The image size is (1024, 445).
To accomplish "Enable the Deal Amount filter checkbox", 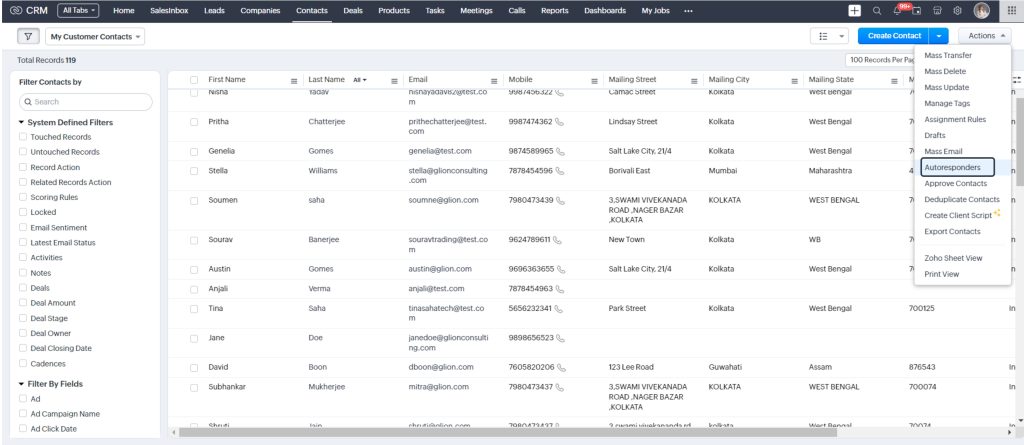I will (23, 303).
